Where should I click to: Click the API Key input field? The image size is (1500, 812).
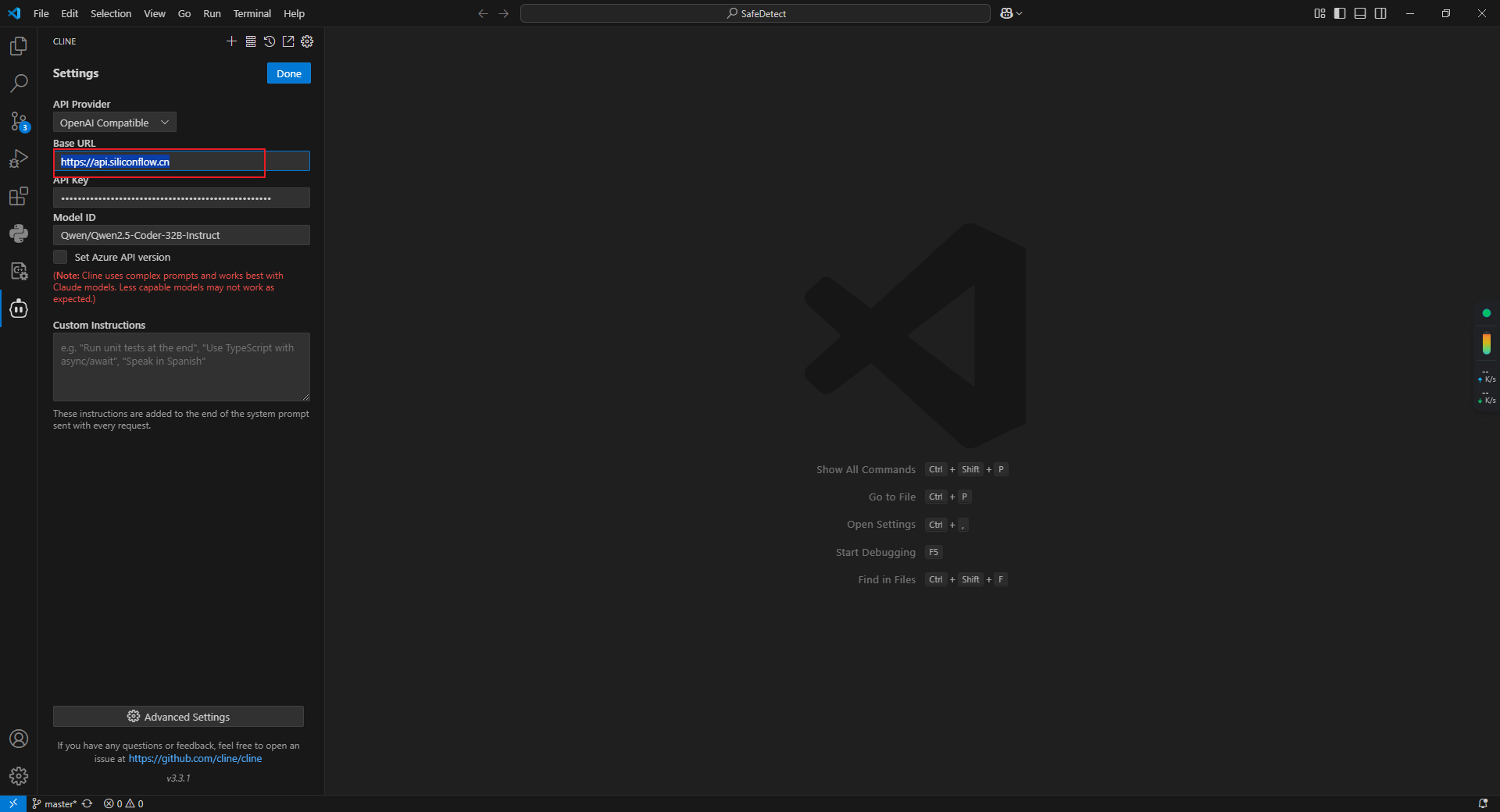181,198
